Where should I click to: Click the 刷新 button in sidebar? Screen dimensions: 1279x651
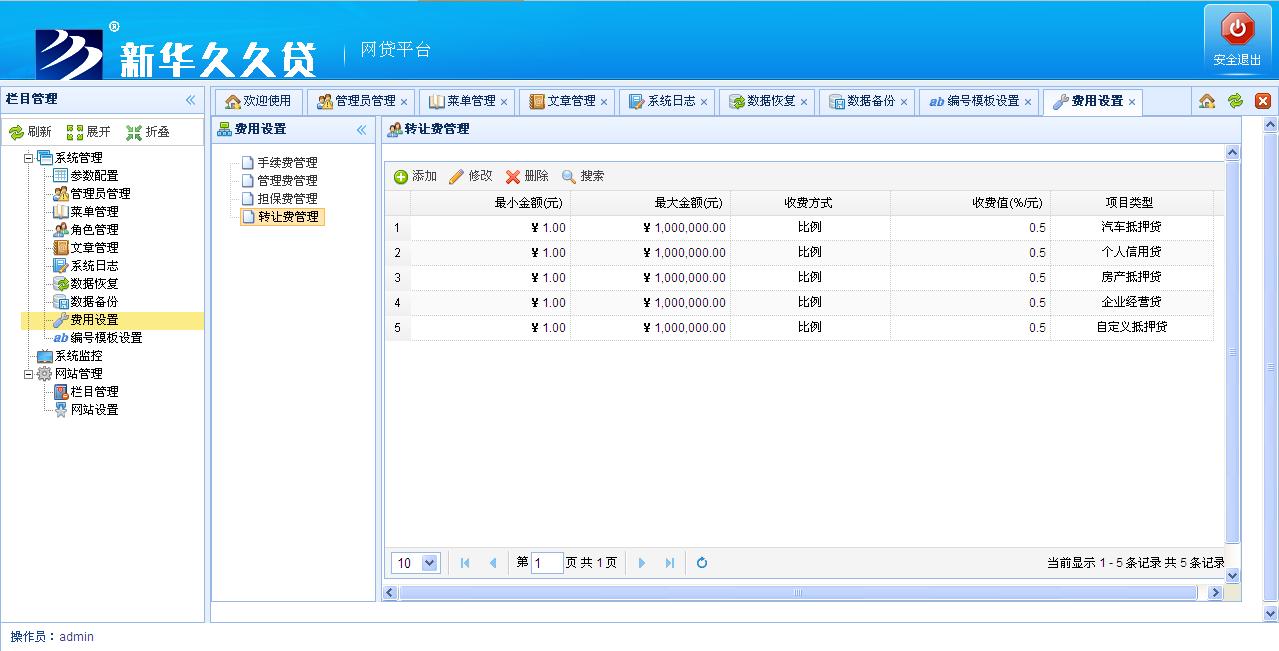click(x=31, y=132)
